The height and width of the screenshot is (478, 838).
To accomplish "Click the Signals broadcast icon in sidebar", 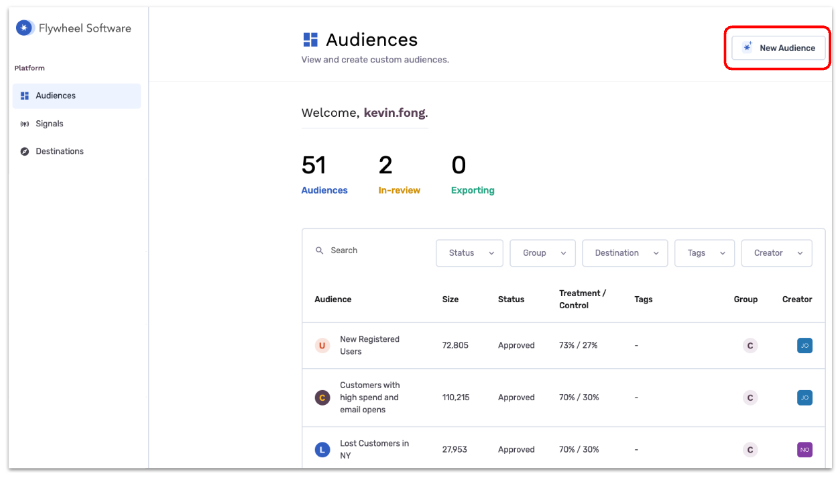I will [x=25, y=124].
